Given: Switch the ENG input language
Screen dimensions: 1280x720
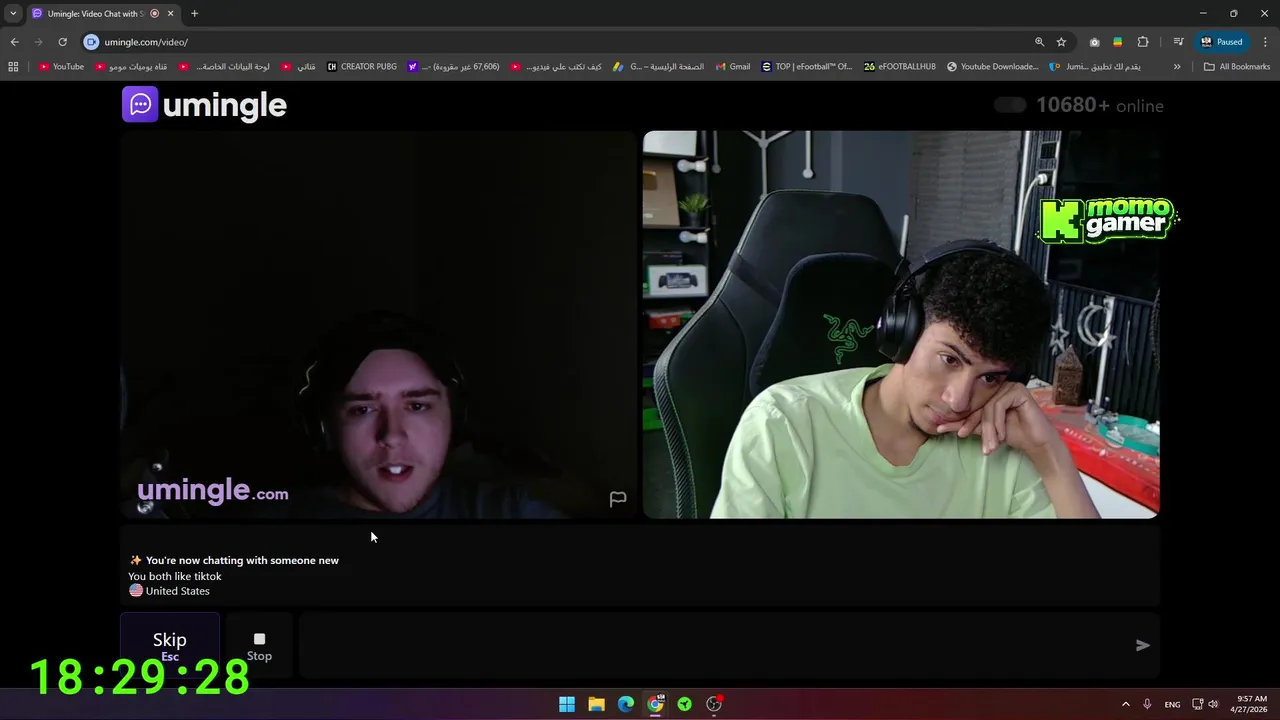Looking at the screenshot, I should click(1172, 704).
